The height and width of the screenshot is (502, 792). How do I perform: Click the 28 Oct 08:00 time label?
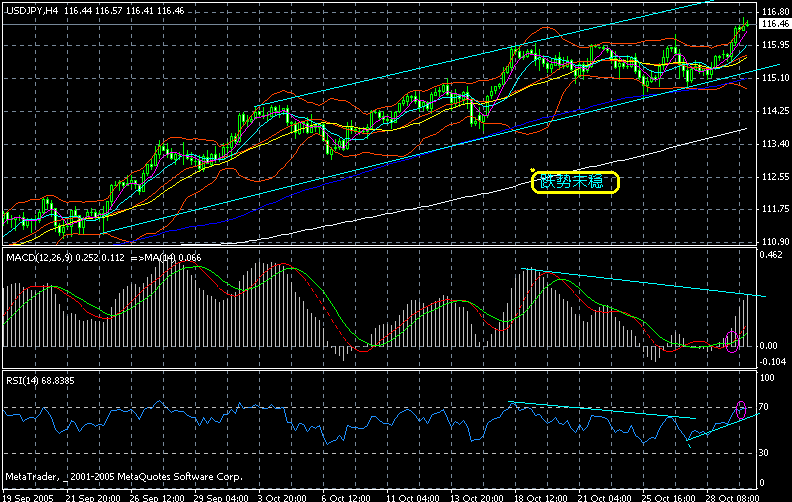(x=732, y=498)
